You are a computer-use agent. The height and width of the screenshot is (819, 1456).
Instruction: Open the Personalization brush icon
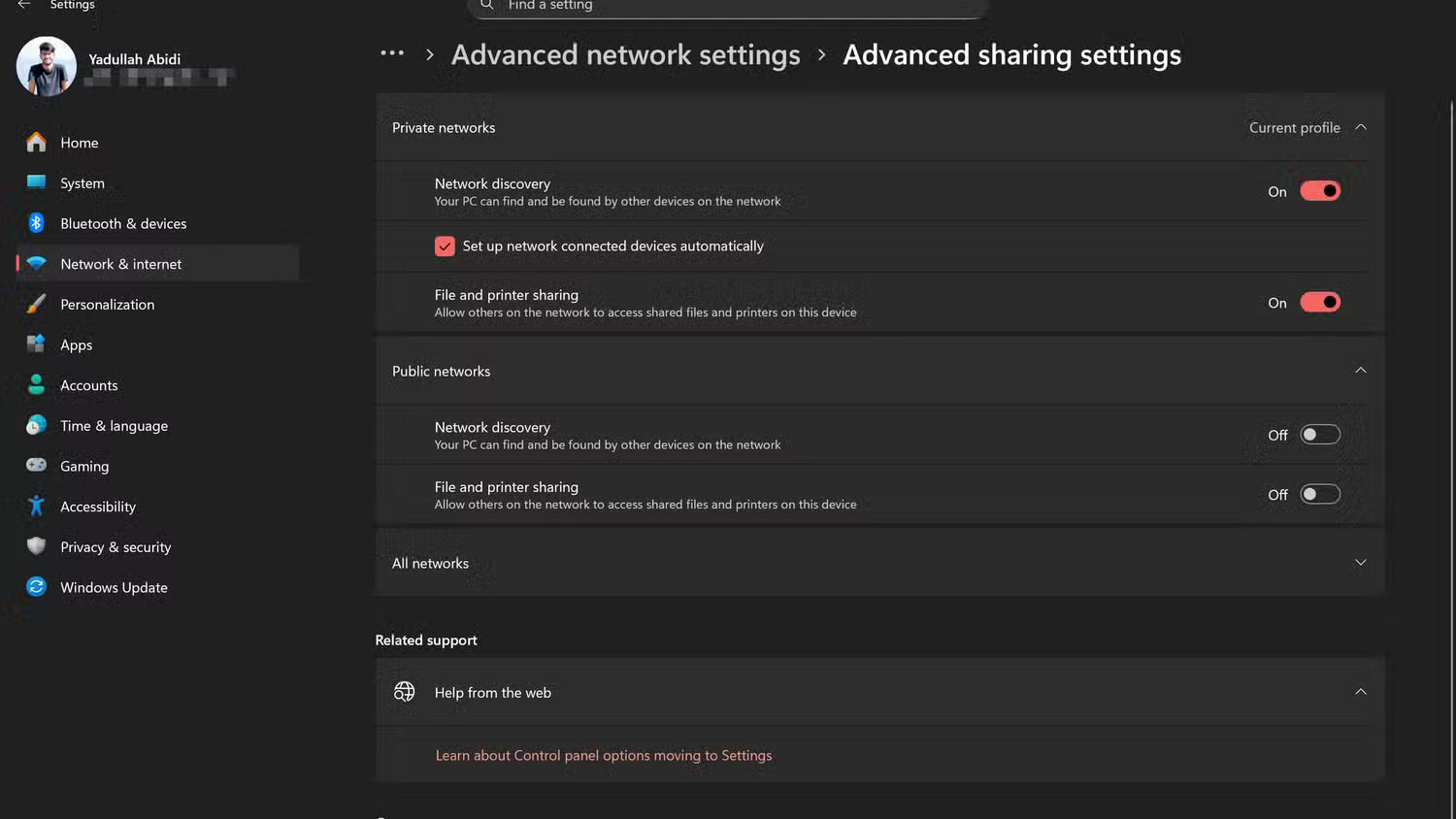[36, 304]
